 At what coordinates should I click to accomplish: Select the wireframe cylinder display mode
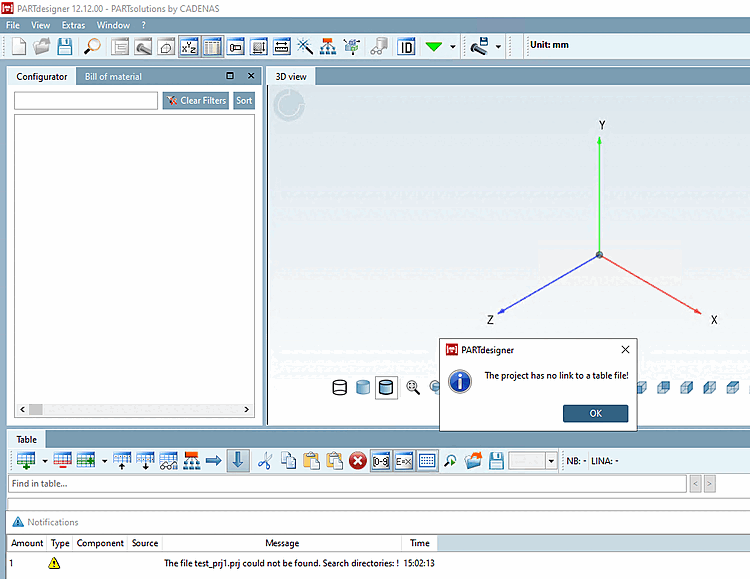click(x=340, y=388)
